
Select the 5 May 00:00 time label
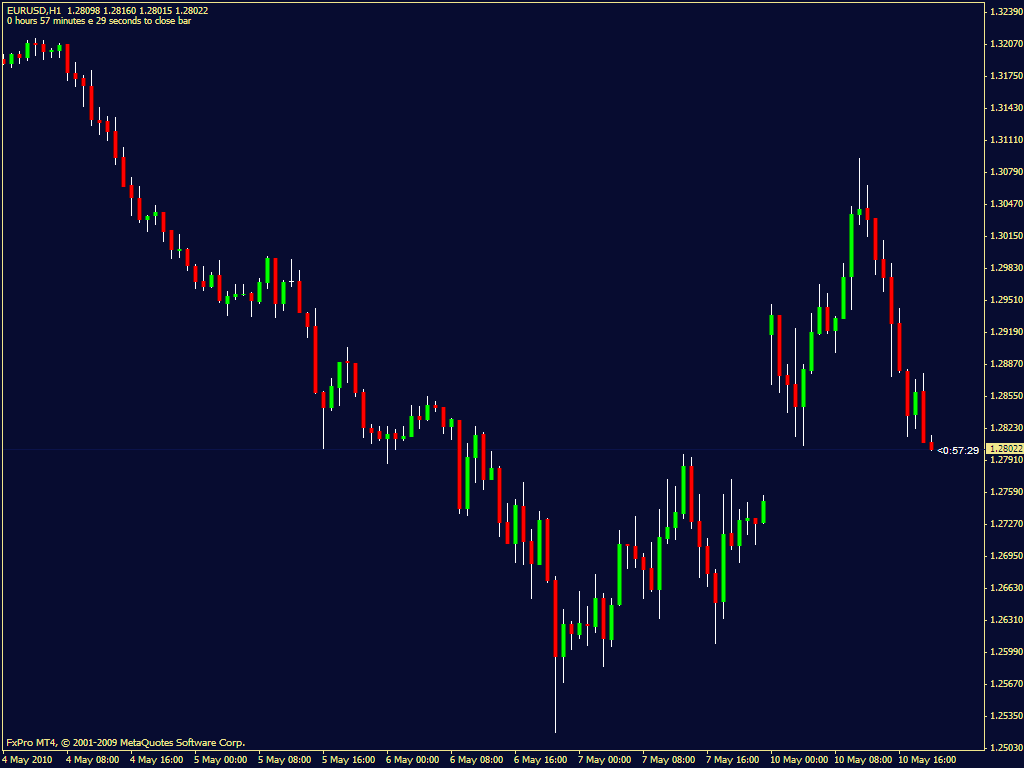(x=221, y=759)
